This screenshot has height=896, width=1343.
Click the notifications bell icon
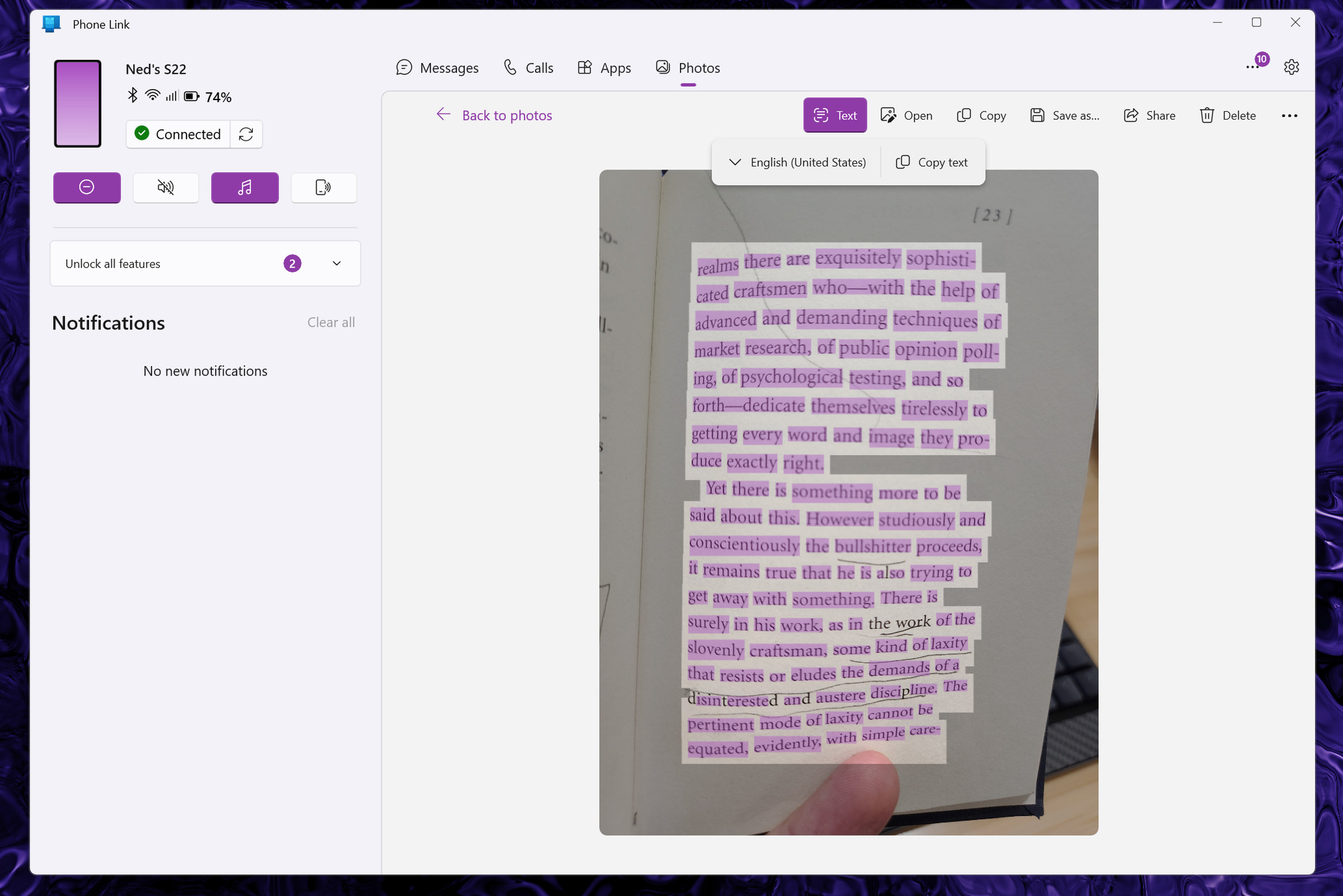click(x=1253, y=66)
